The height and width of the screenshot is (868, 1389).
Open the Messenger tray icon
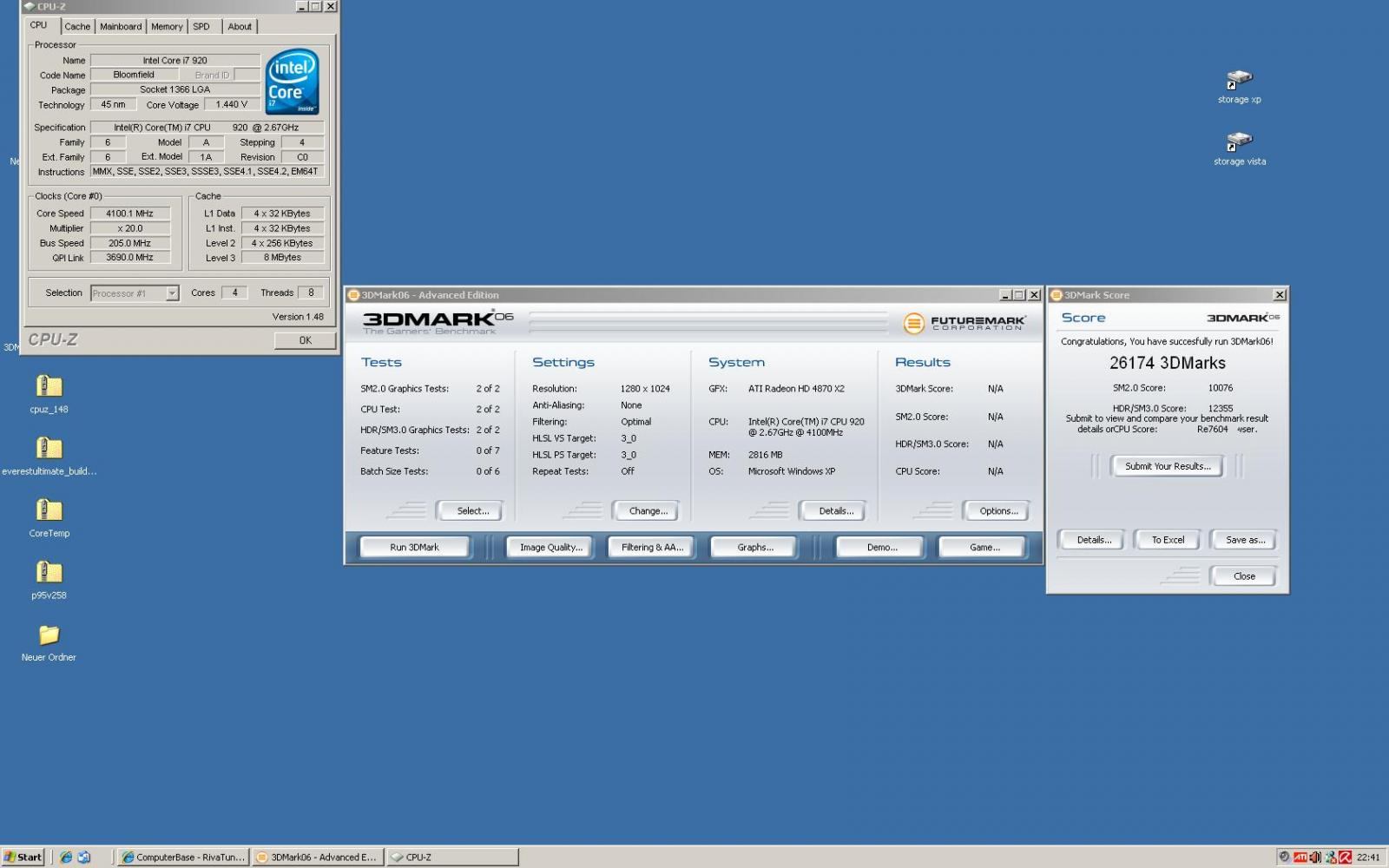[1330, 857]
